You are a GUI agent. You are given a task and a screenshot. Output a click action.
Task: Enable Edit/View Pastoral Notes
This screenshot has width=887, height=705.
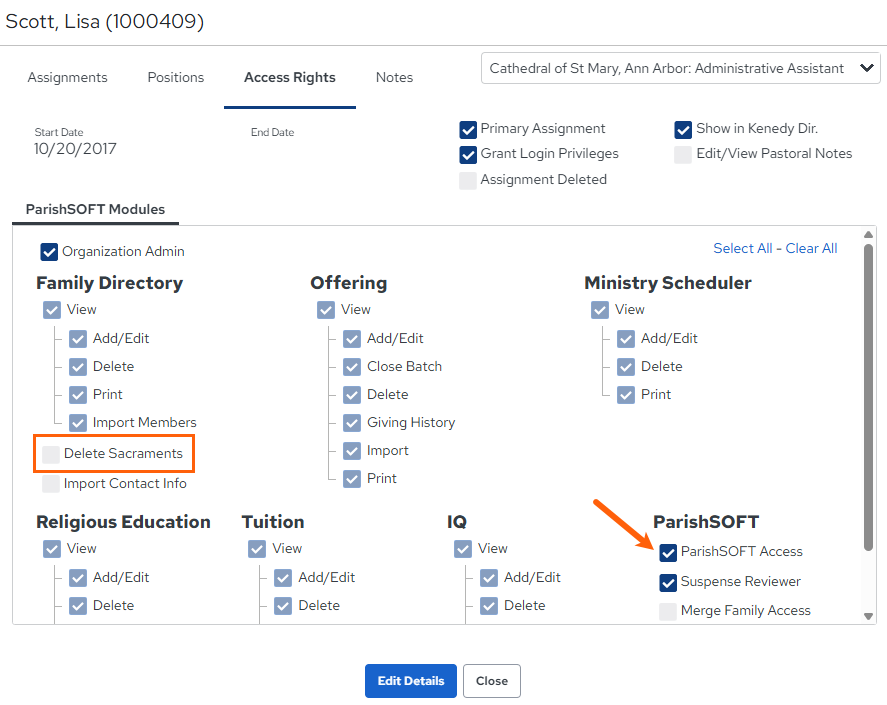tap(683, 154)
